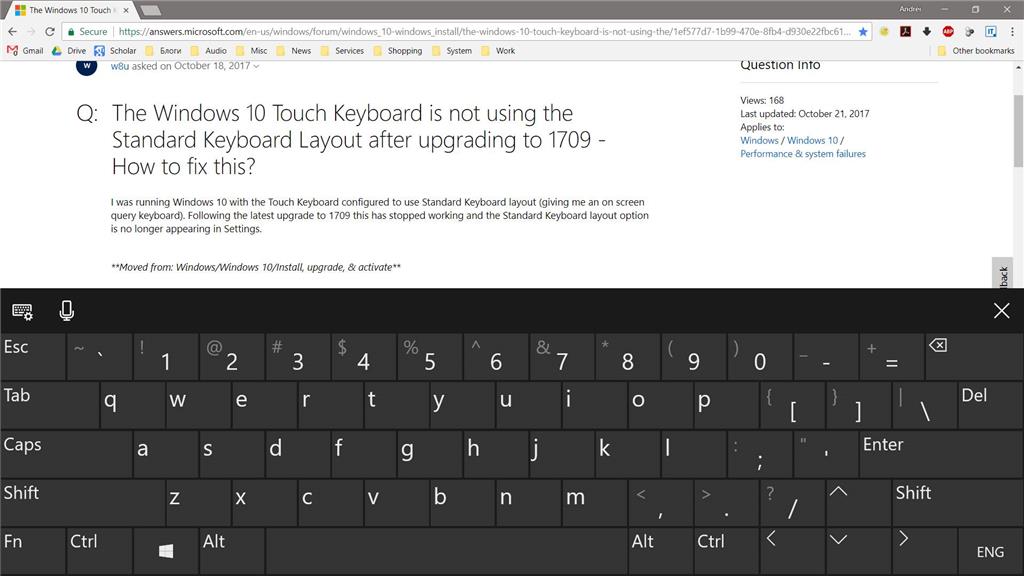This screenshot has height=576, width=1024.
Task: Open the Audio bookmarks folder
Action: point(208,50)
